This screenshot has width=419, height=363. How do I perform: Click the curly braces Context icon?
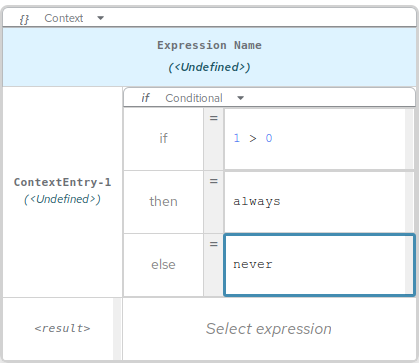24,19
